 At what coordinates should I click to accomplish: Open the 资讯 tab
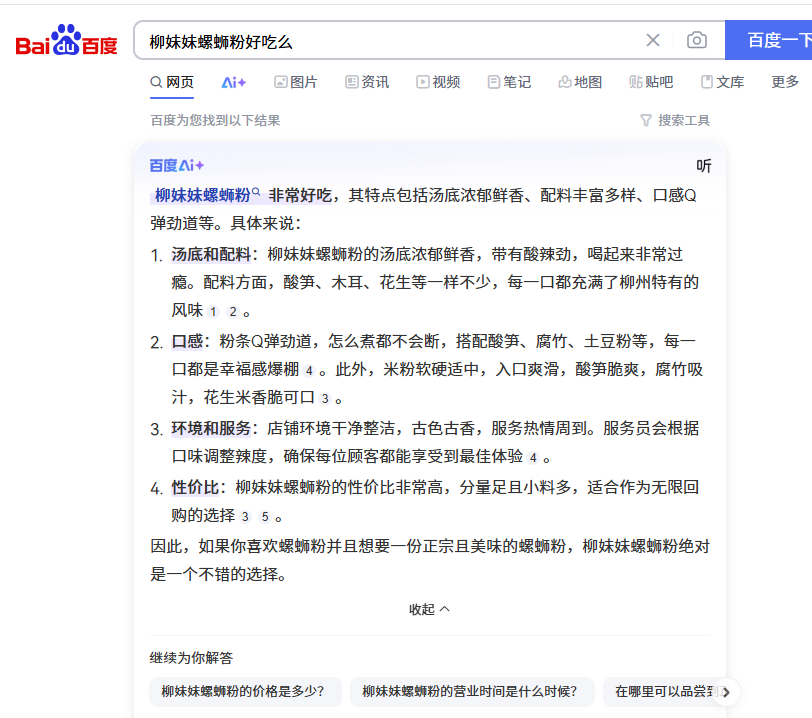[367, 82]
